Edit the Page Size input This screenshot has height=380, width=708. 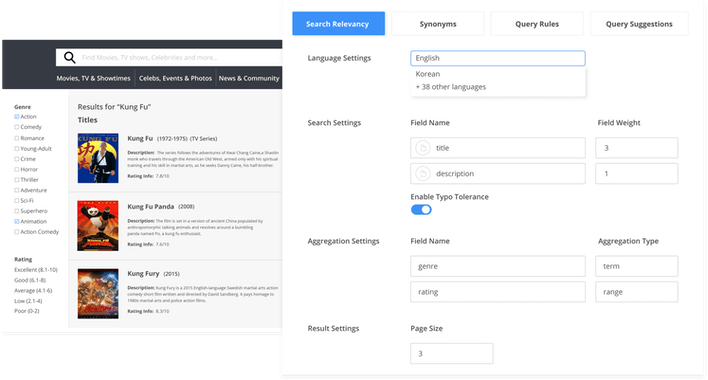pyautogui.click(x=452, y=353)
